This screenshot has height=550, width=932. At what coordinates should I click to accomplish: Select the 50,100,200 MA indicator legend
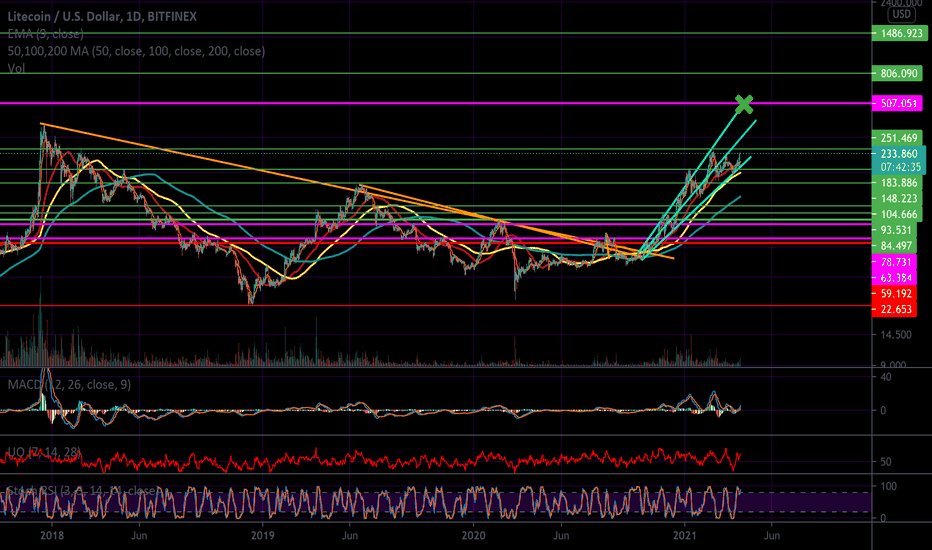pos(136,51)
